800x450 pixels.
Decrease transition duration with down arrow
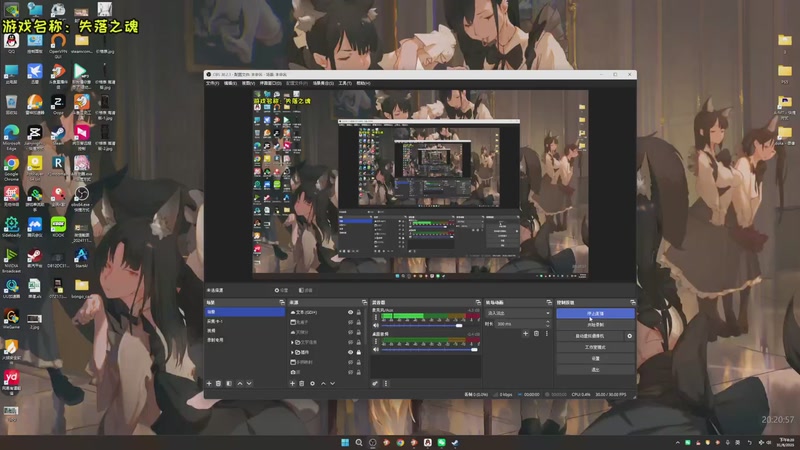(548, 326)
